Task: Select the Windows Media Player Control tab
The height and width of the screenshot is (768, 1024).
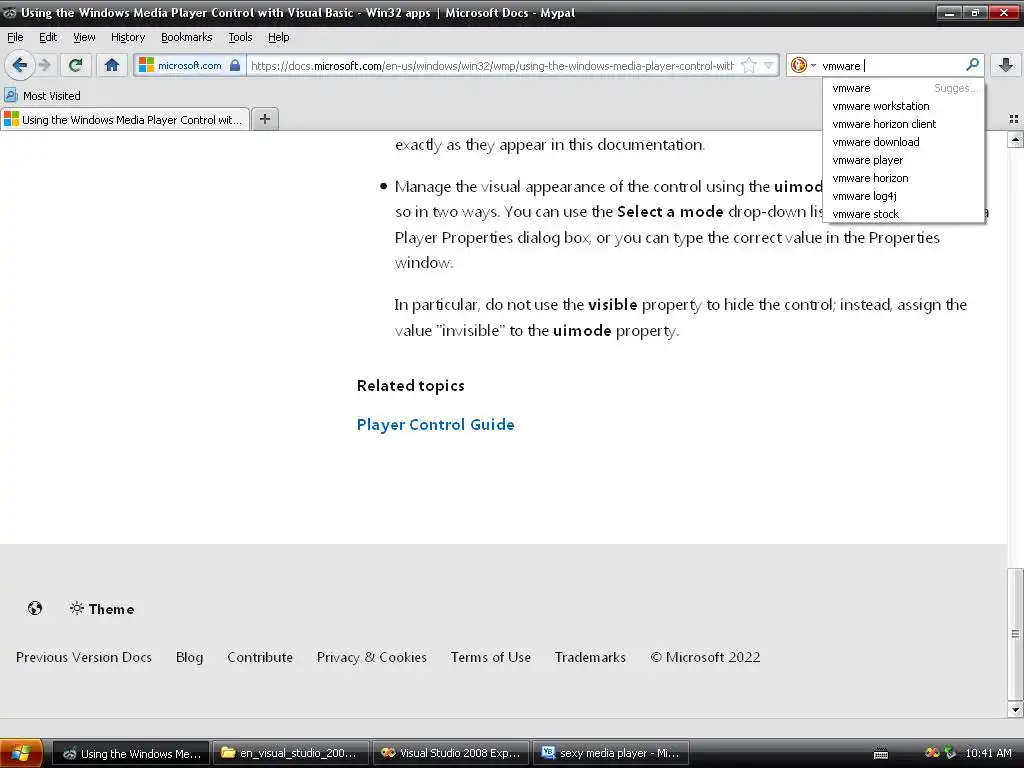Action: point(125,120)
